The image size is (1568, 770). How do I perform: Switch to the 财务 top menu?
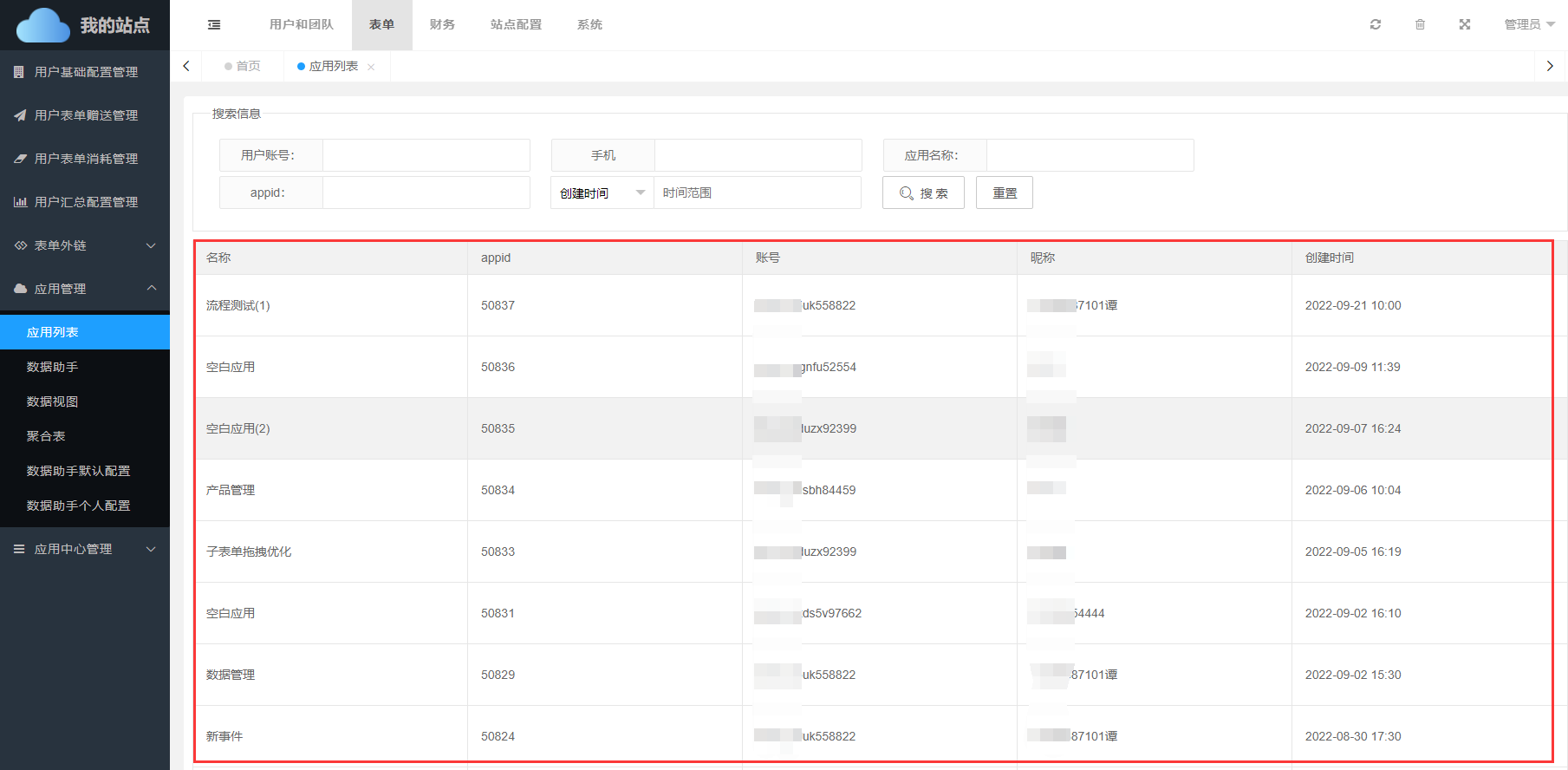click(442, 24)
